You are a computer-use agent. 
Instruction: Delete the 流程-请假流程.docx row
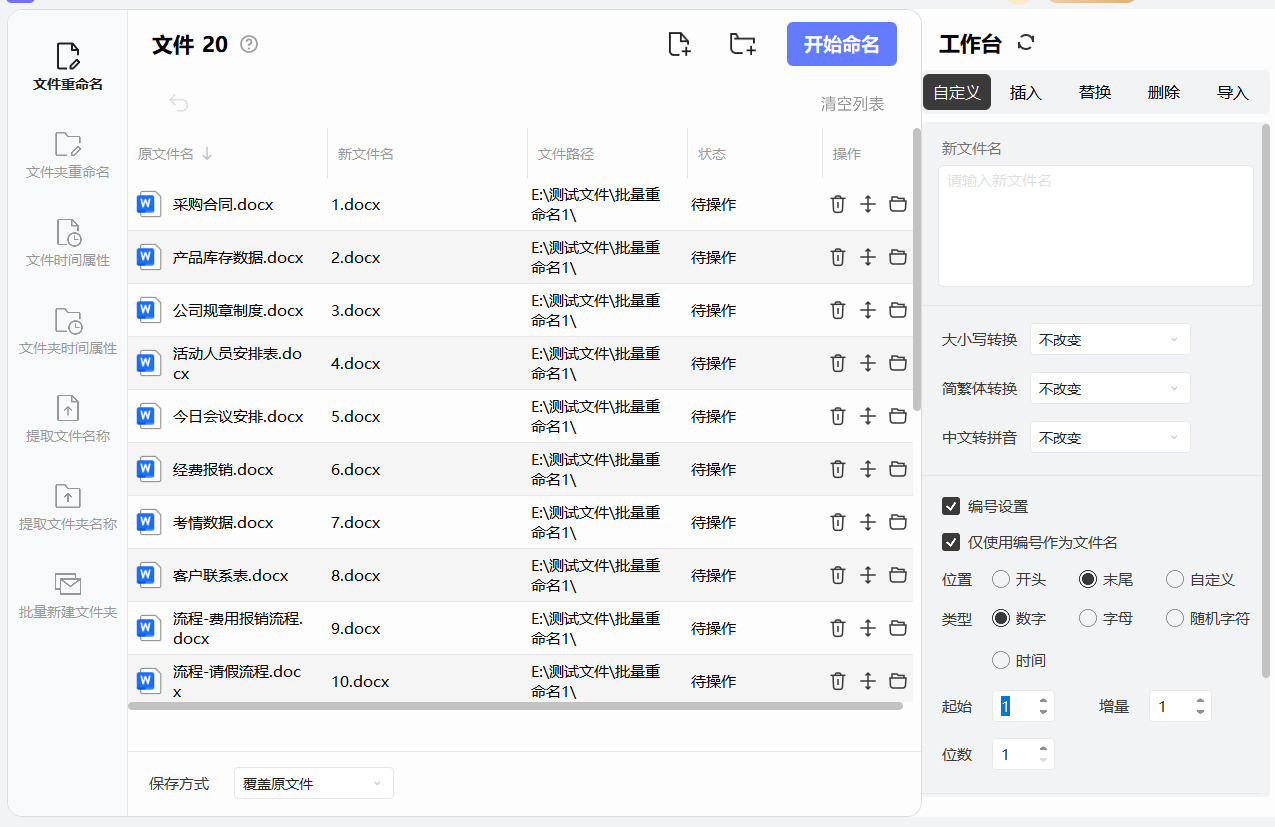coord(838,681)
